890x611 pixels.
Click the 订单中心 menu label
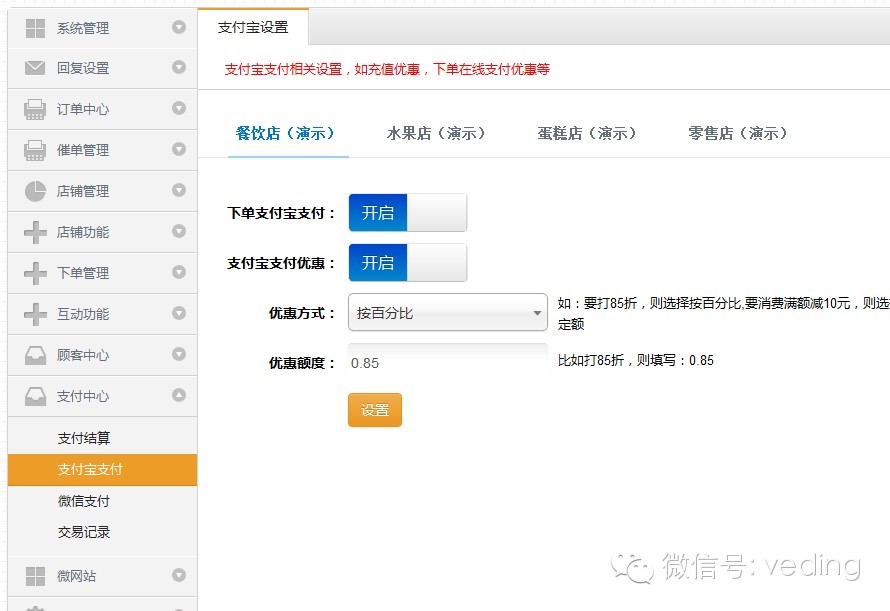pos(83,109)
